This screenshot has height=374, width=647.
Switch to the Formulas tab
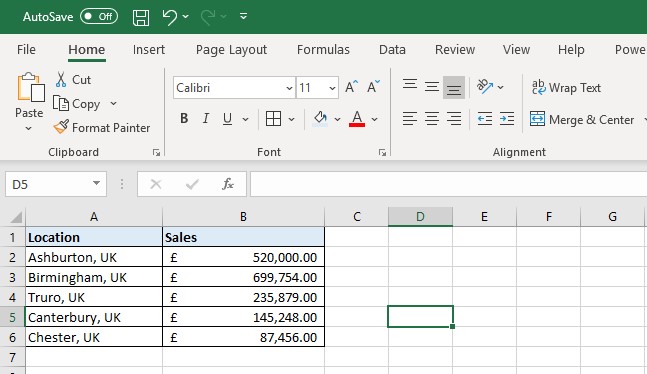tap(323, 50)
